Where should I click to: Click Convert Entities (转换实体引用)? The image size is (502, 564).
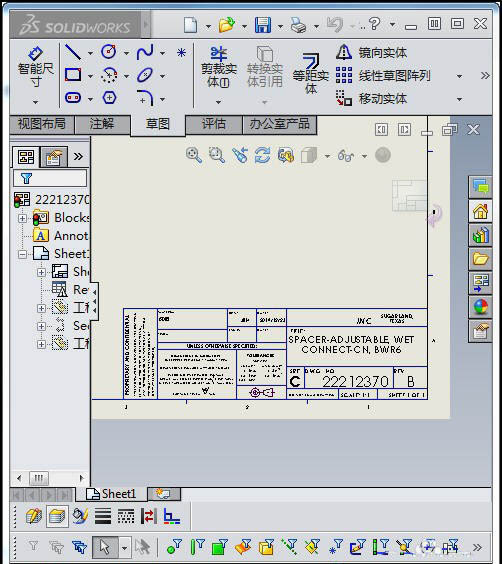click(x=265, y=68)
